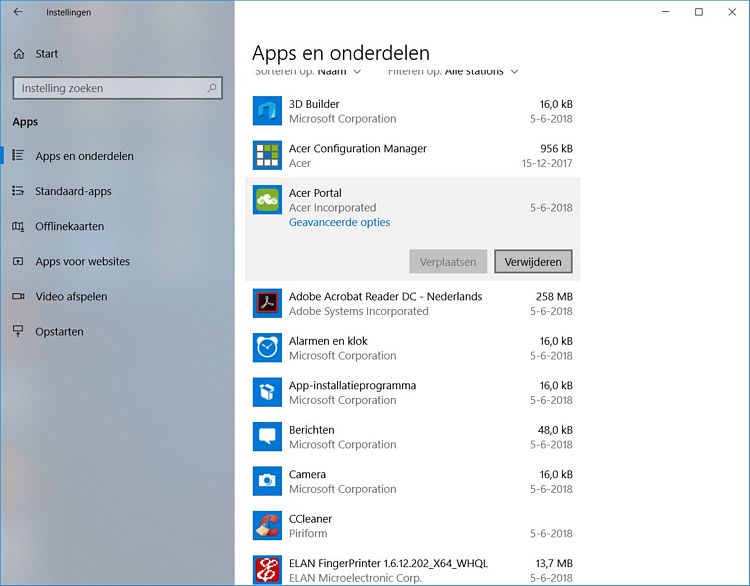
Task: Click the Acer Portal cloud icon
Action: tap(267, 199)
